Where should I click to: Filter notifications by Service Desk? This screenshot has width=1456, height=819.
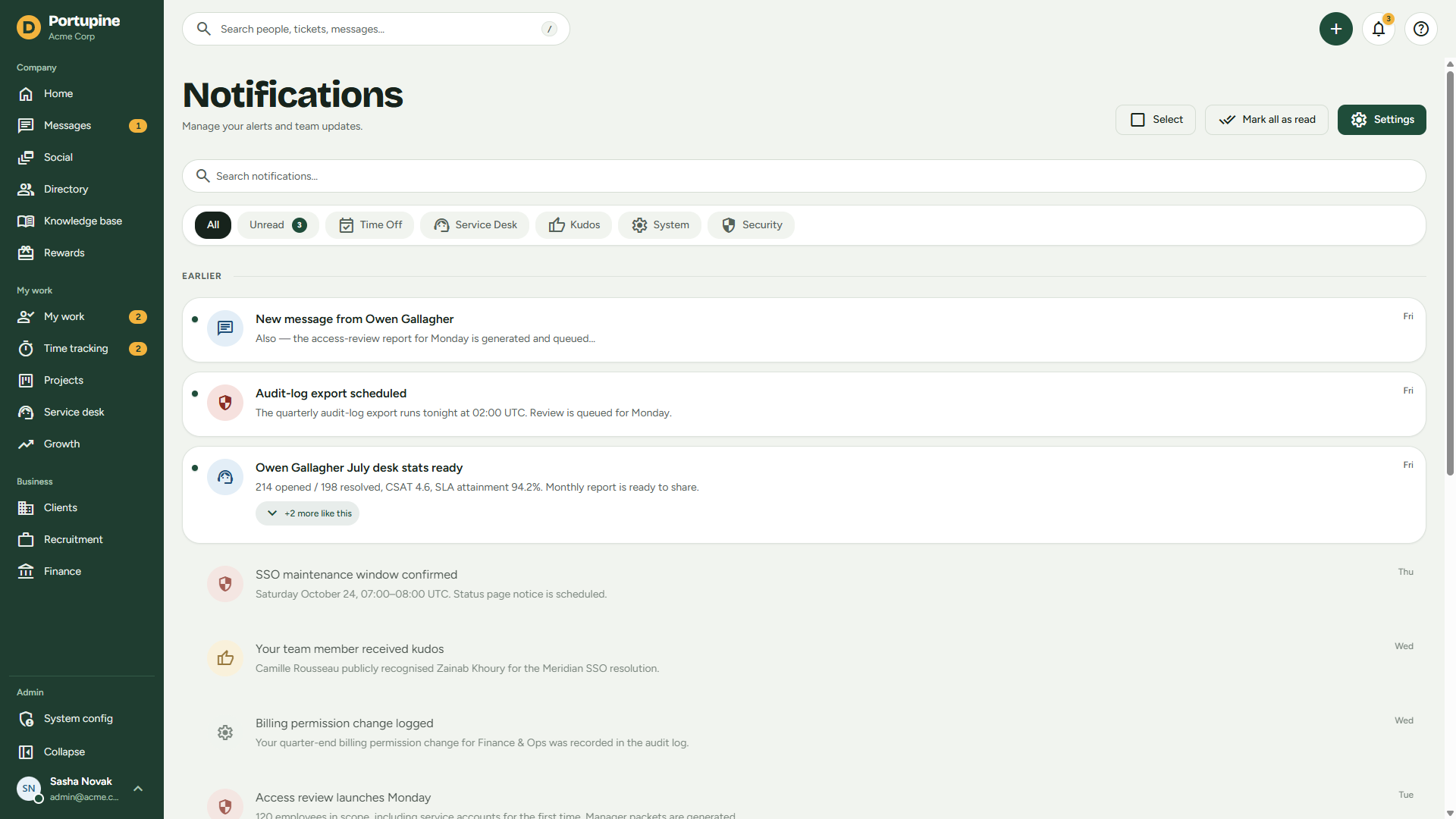click(475, 225)
